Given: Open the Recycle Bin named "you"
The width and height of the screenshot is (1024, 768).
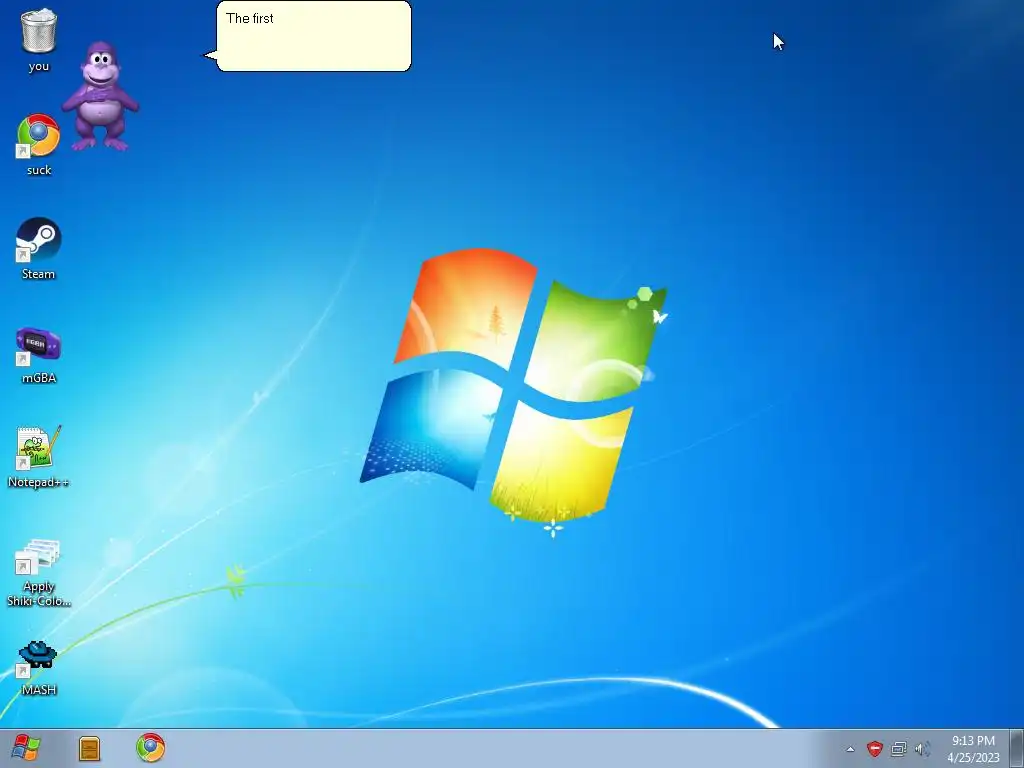Looking at the screenshot, I should pos(39,40).
